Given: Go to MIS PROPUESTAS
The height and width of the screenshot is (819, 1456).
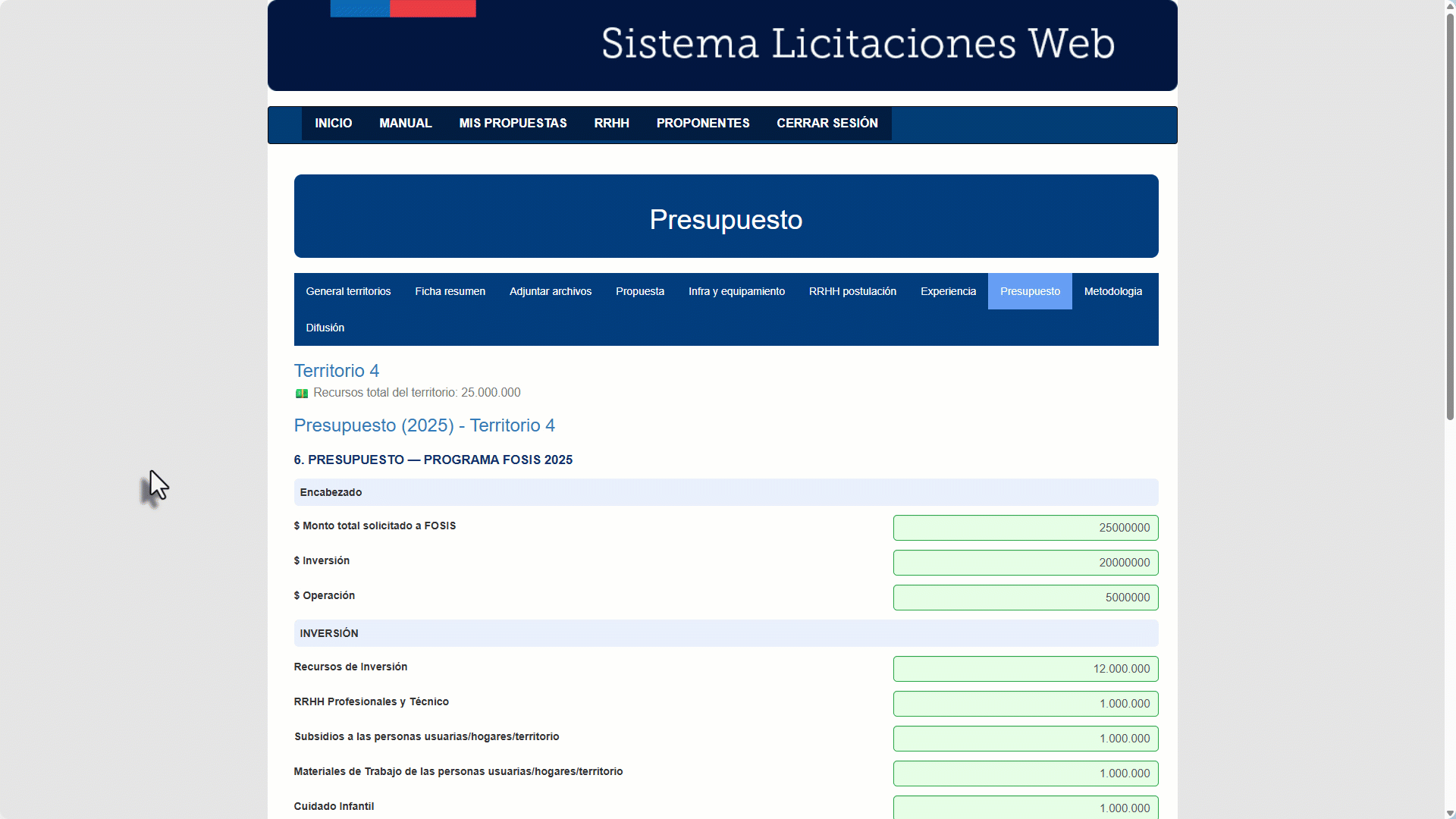Looking at the screenshot, I should click(x=513, y=123).
